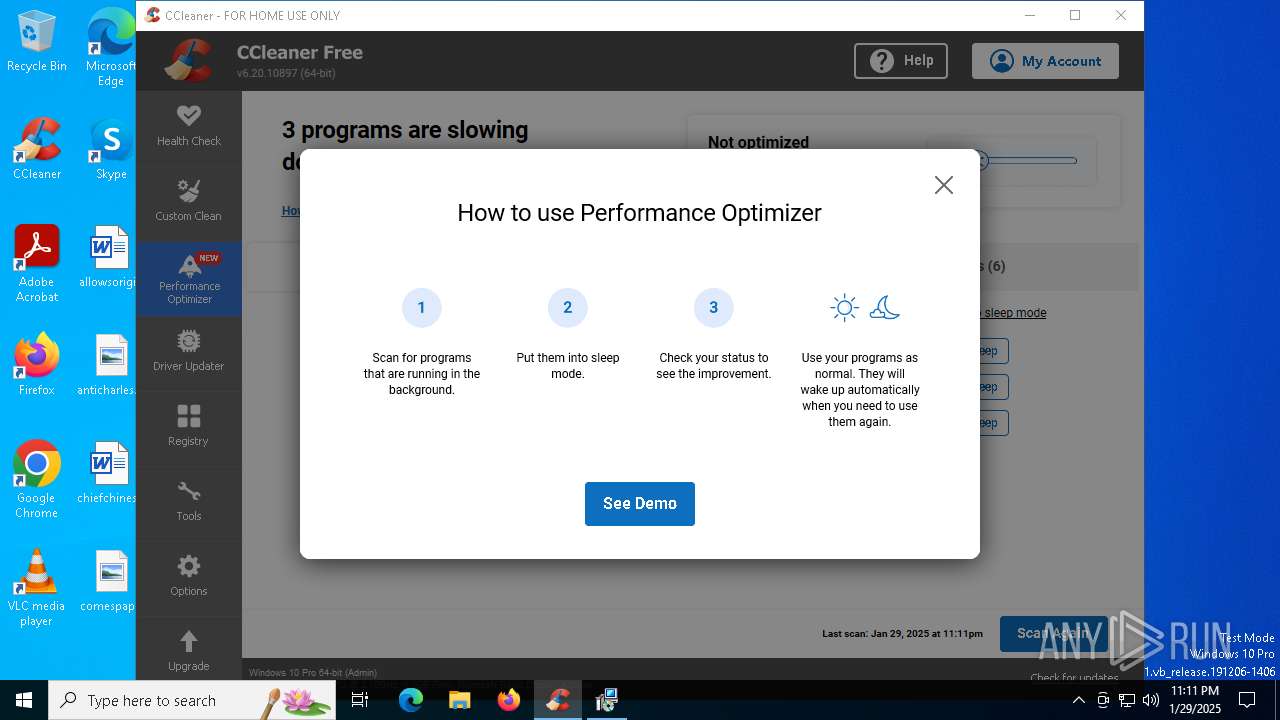This screenshot has width=1280, height=720.
Task: Open Custom Clean section
Action: click(188, 202)
